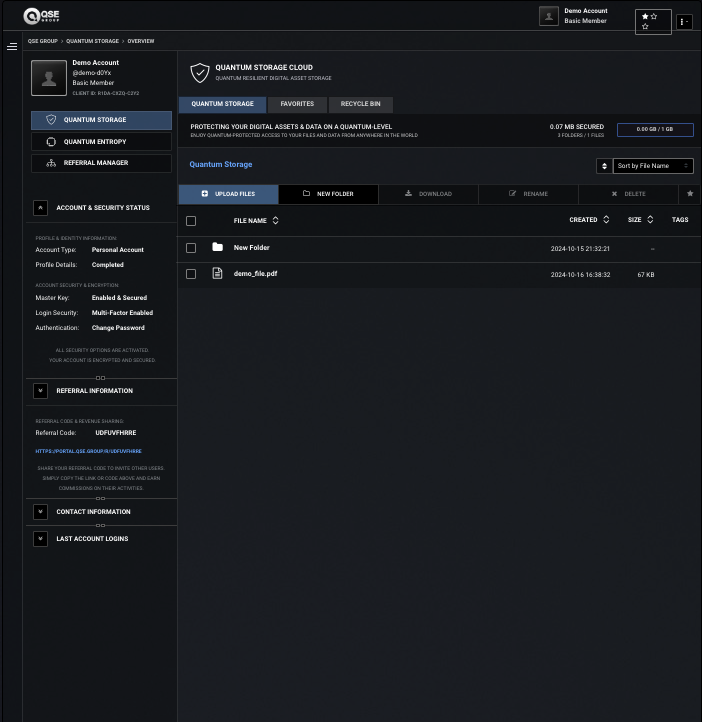Check the demo_file.pdf row checkbox
Image resolution: width=702 pixels, height=722 pixels.
(x=191, y=274)
